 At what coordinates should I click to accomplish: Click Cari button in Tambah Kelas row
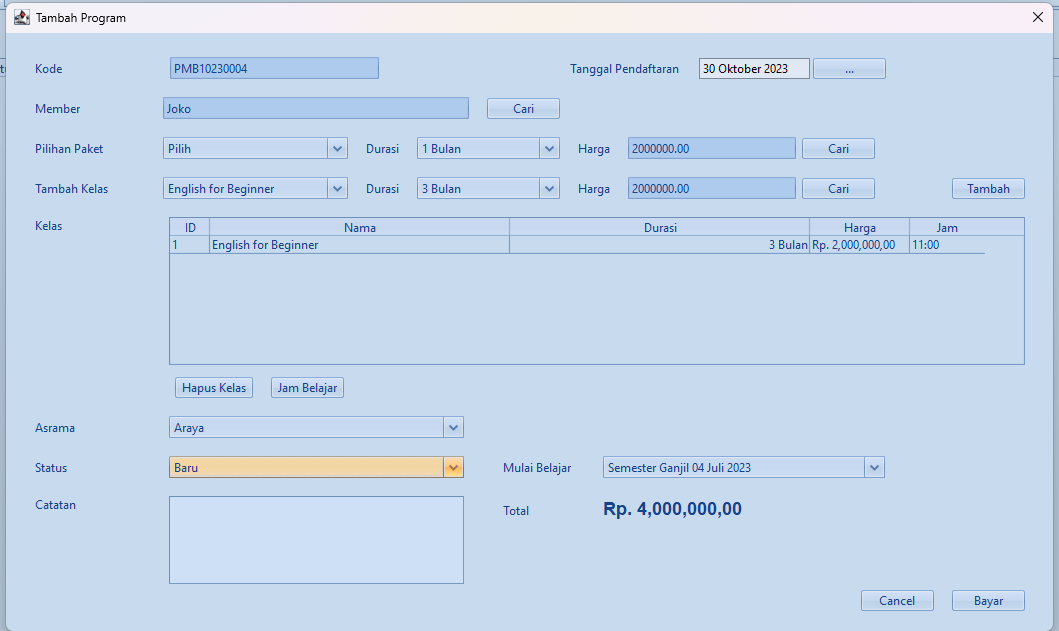coord(838,188)
